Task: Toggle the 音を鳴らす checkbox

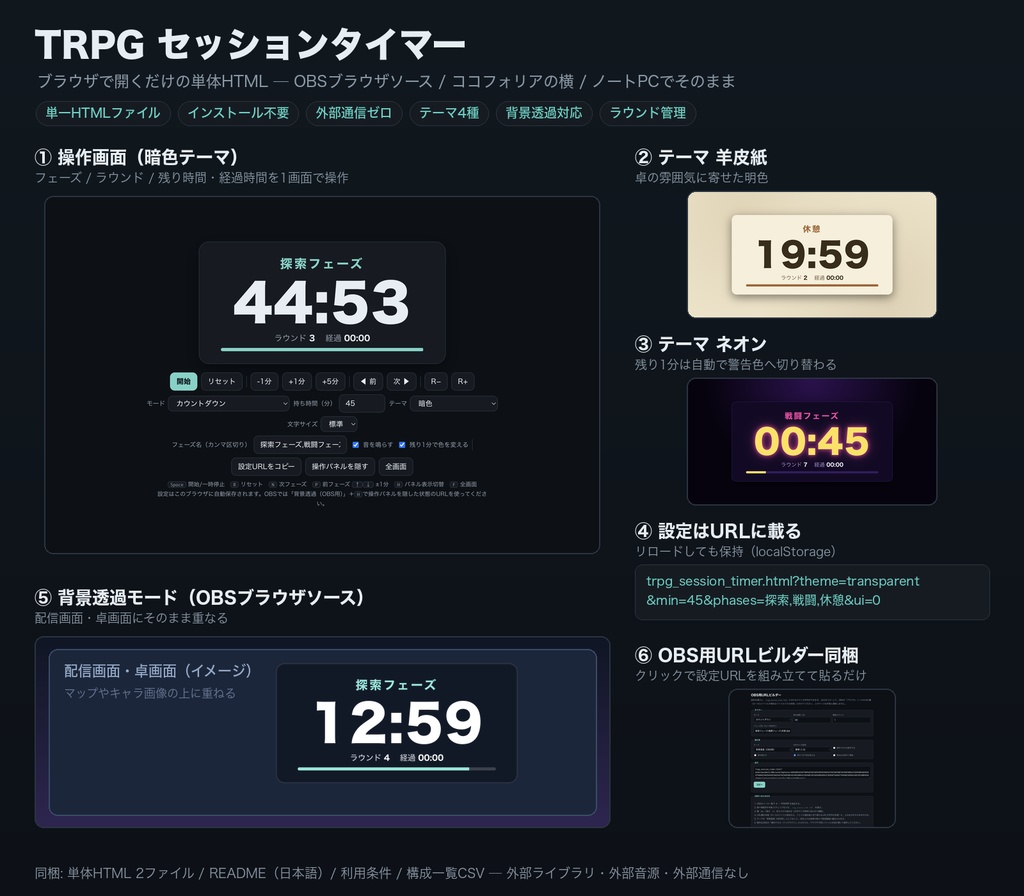Action: coord(356,445)
